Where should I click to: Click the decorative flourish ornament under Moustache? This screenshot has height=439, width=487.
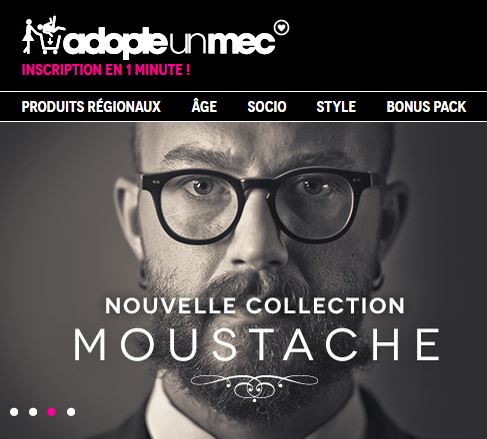(255, 387)
